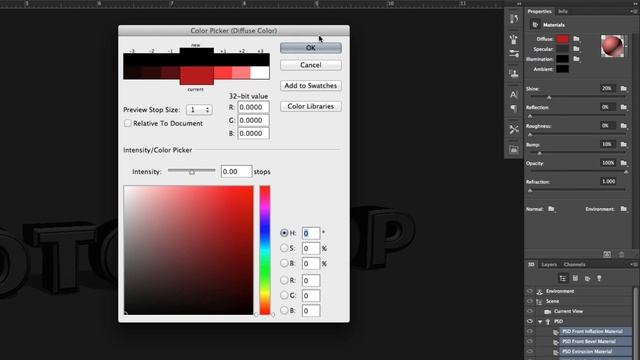The width and height of the screenshot is (640, 360).
Task: Open the Specular texture folder menu
Action: click(x=576, y=49)
